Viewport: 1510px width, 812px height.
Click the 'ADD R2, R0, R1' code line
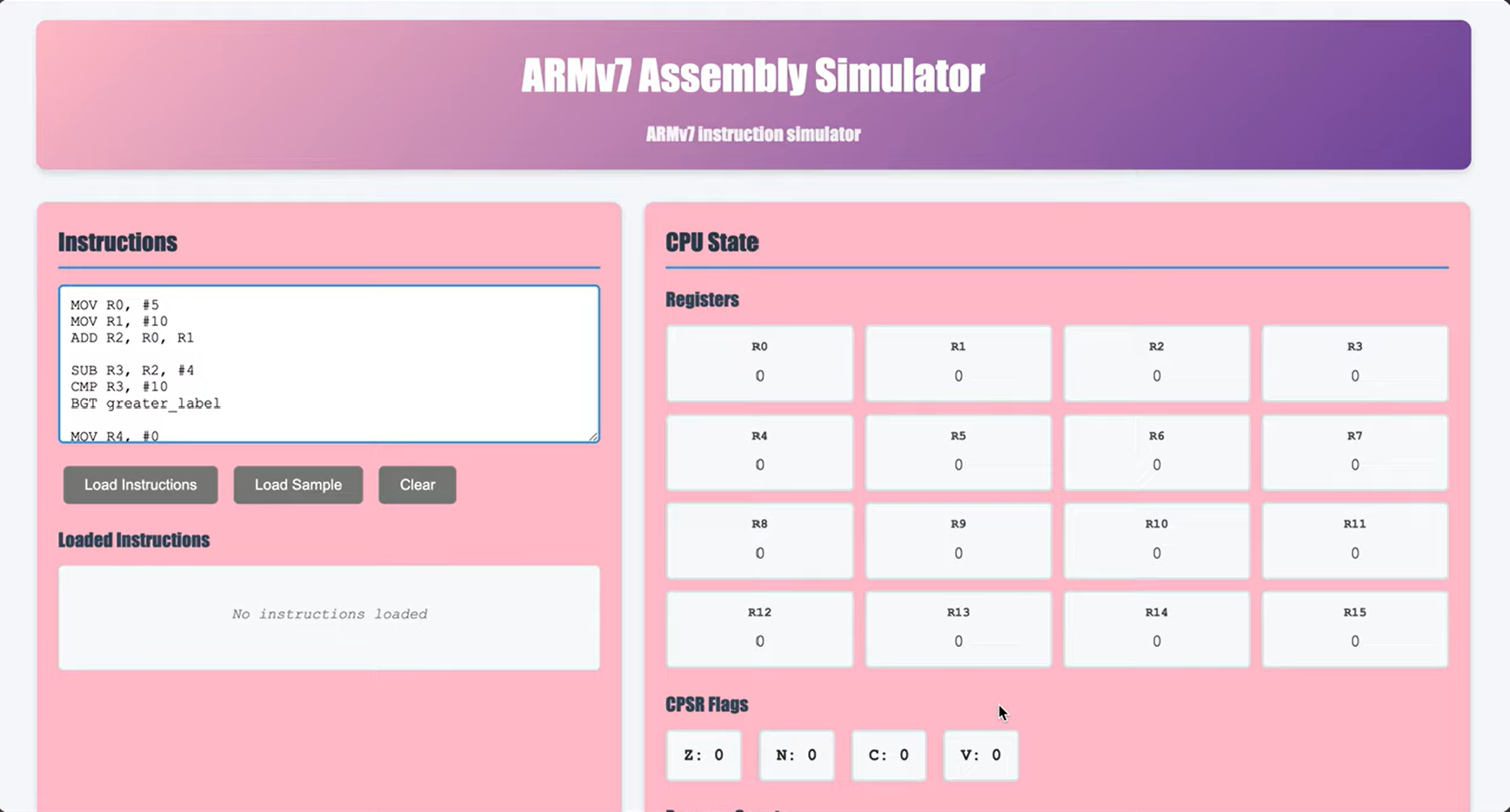tap(132, 338)
